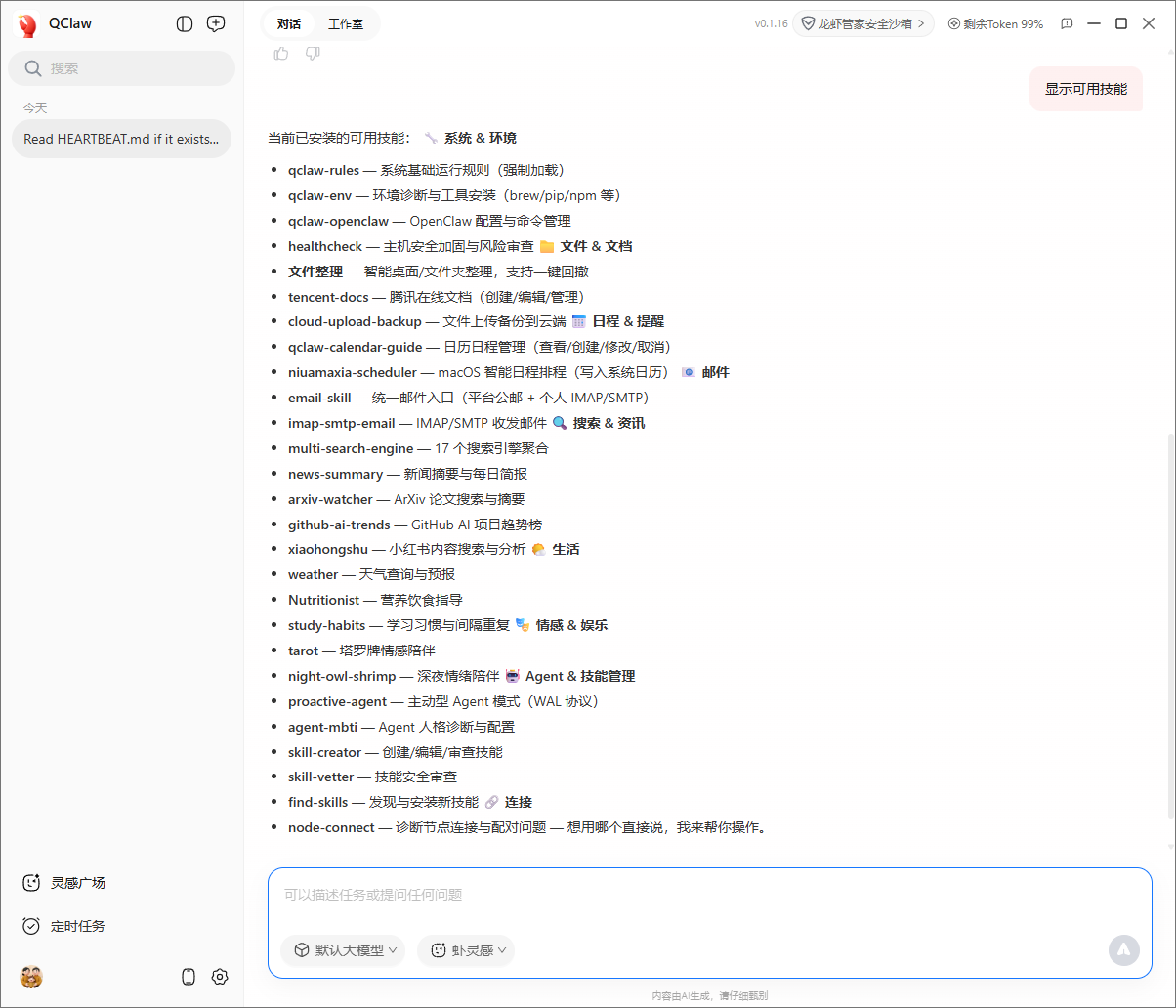Expand the 虾灵感 dropdown

click(467, 950)
